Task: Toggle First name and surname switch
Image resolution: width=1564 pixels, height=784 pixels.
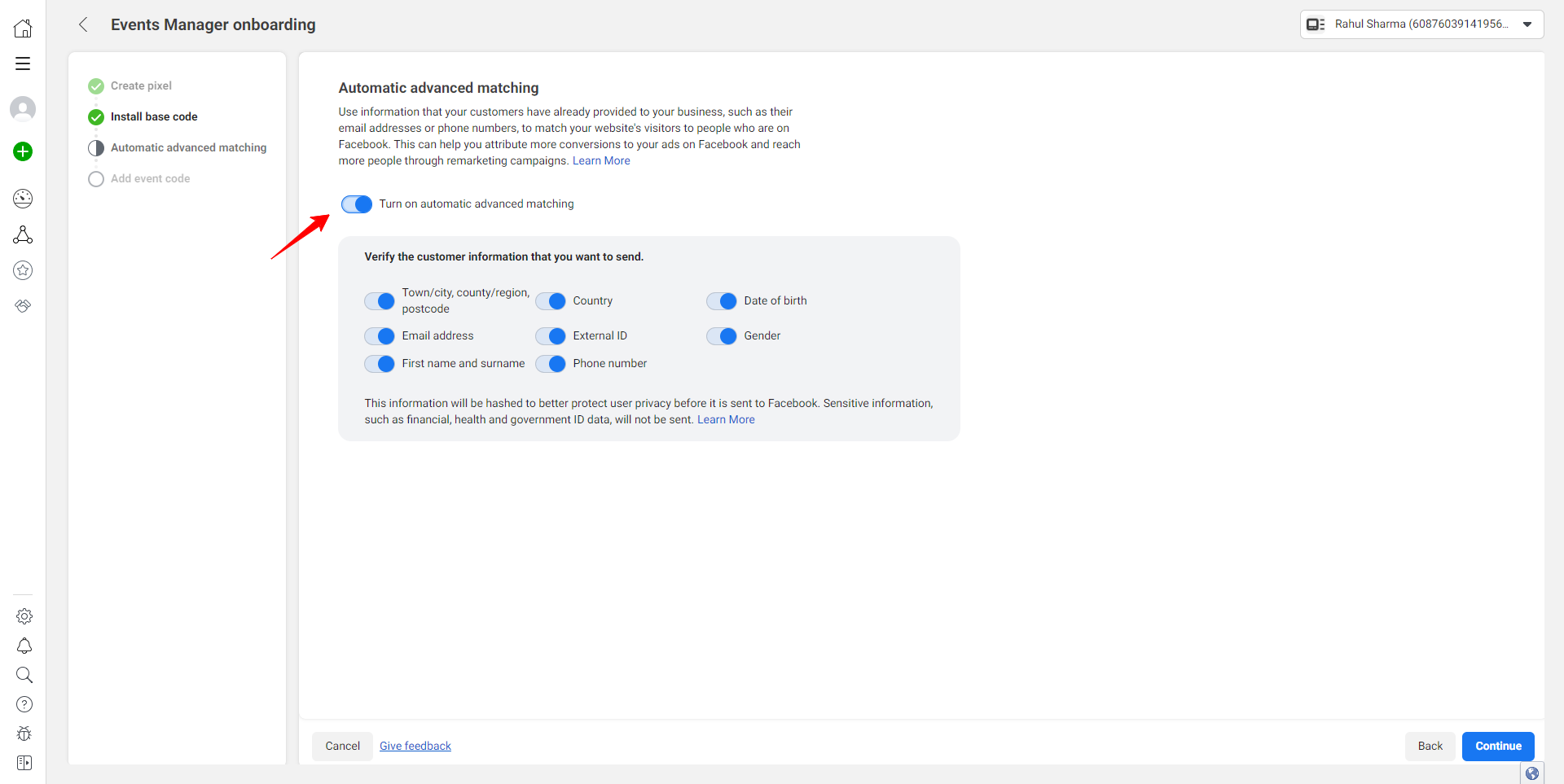Action: (380, 364)
